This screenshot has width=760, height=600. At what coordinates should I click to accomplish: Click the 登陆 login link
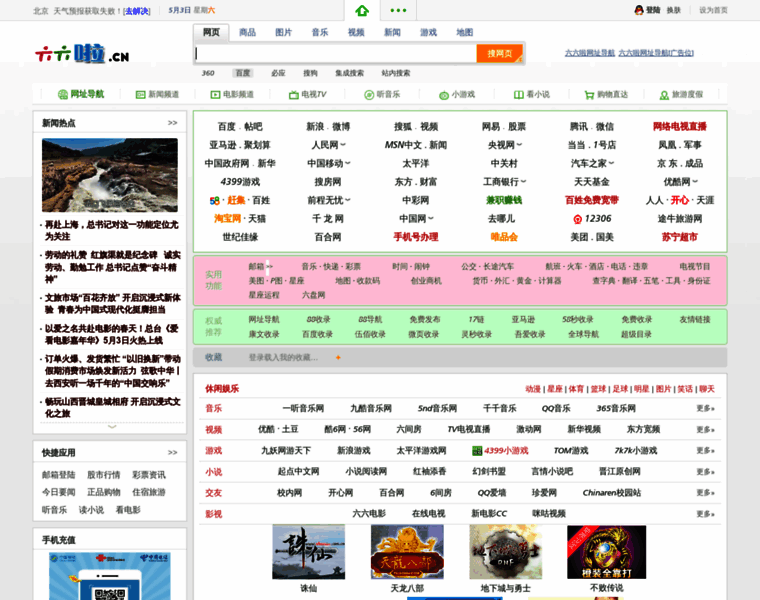coord(653,10)
